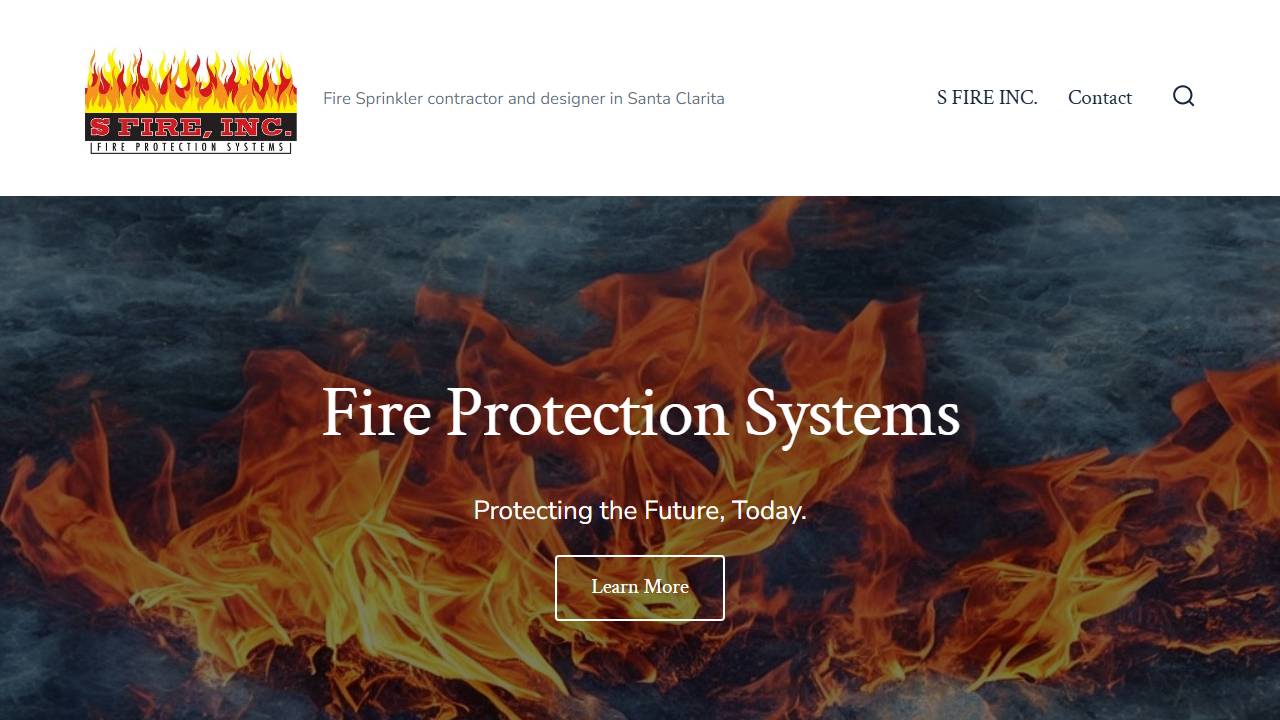Select the "Fire Protection Systems" hero heading
The image size is (1280, 720).
[x=640, y=413]
